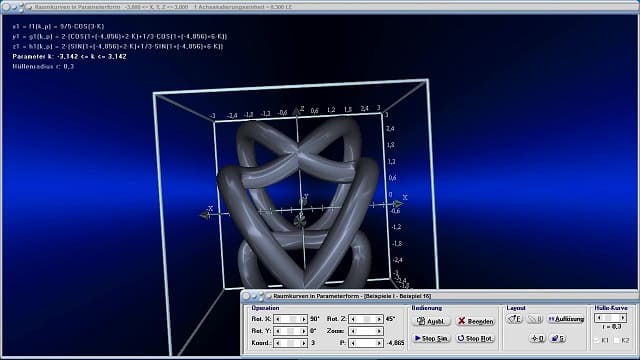
Task: Click the y1 = g1(k,p) formula line
Action: (120, 36)
